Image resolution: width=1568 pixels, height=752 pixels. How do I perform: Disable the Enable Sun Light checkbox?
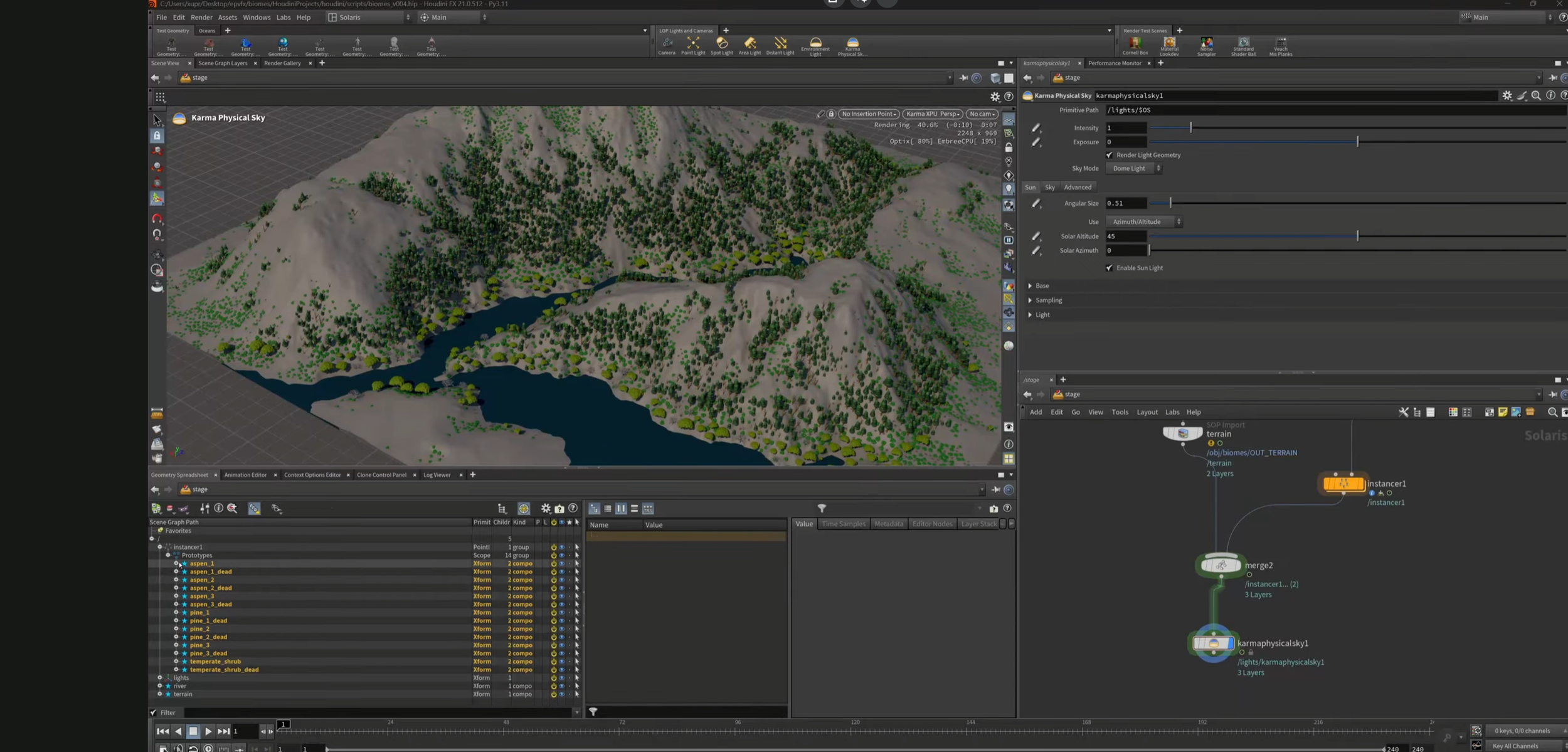click(x=1110, y=268)
